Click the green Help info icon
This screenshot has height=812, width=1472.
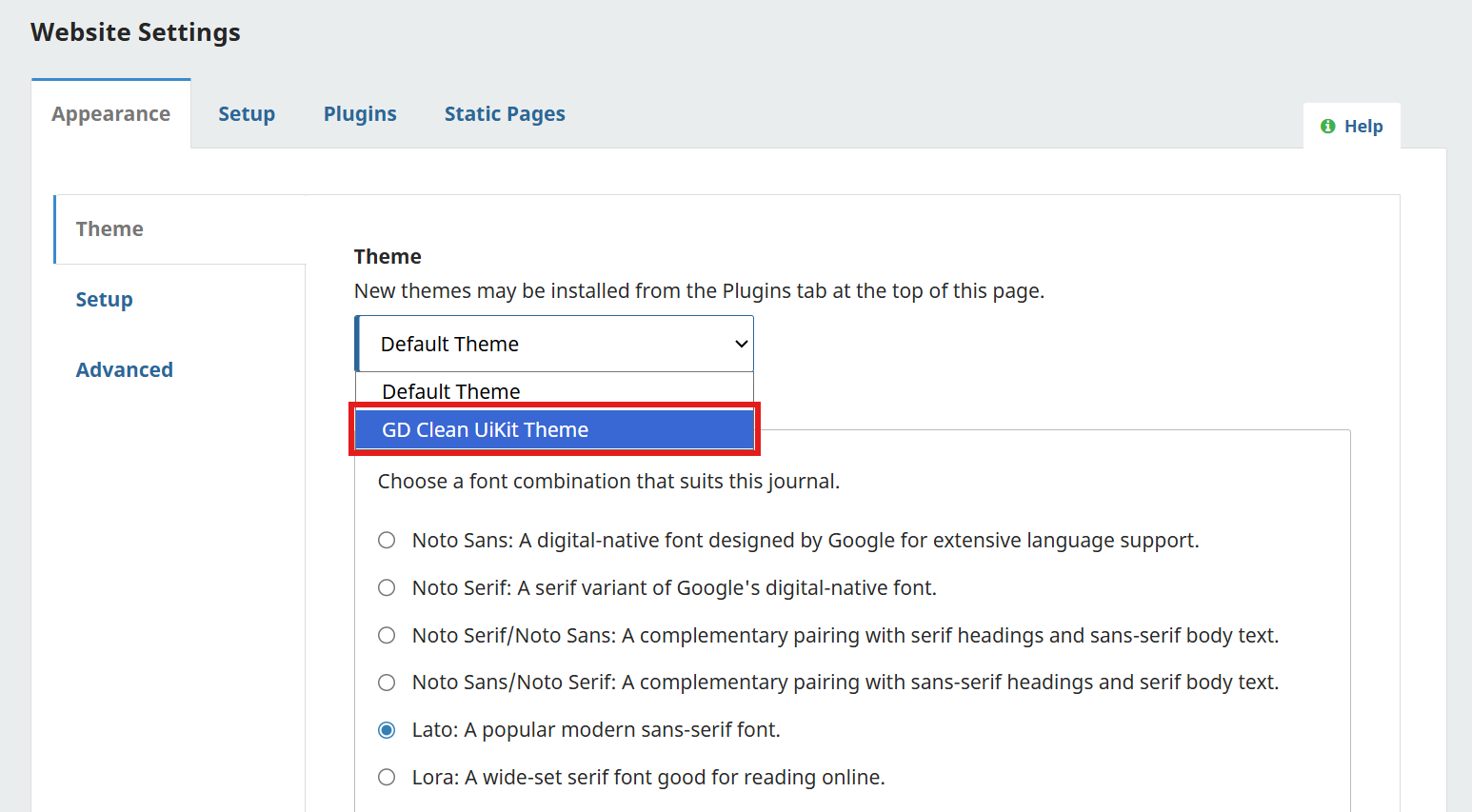tap(1327, 127)
